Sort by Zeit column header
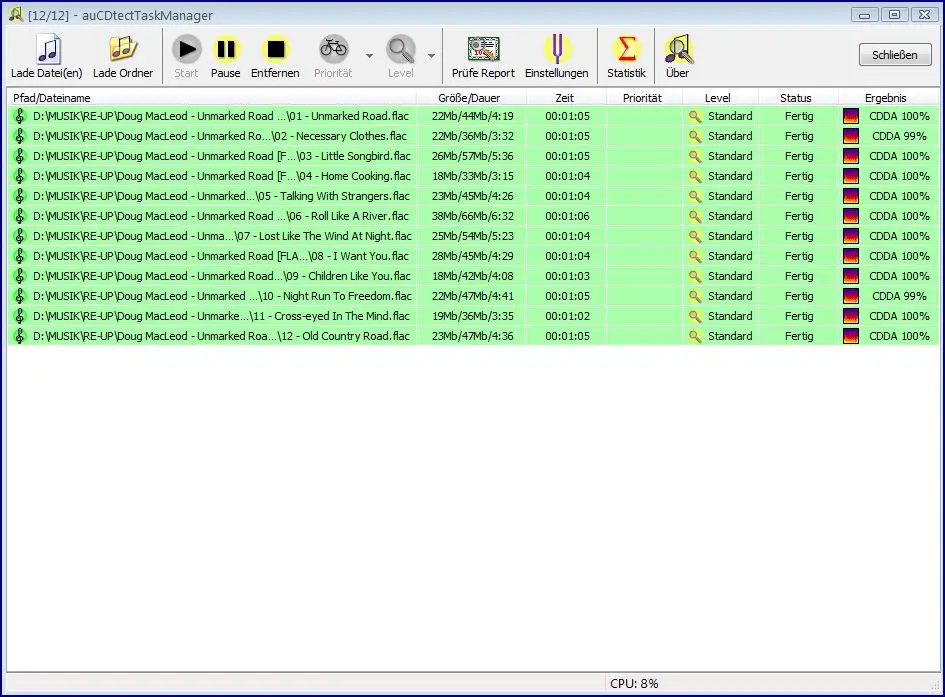The height and width of the screenshot is (697, 945). pyautogui.click(x=565, y=98)
